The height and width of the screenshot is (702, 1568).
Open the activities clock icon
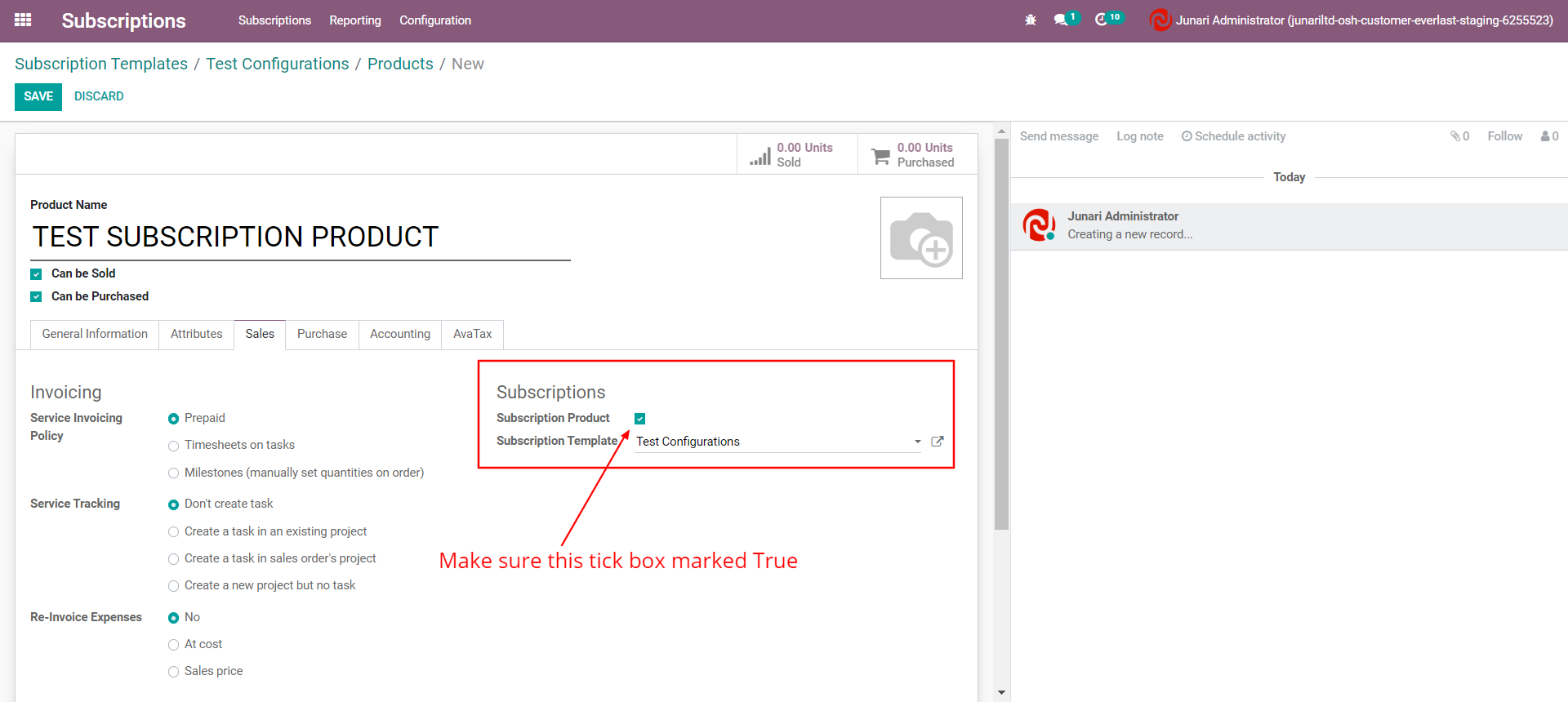1101,20
